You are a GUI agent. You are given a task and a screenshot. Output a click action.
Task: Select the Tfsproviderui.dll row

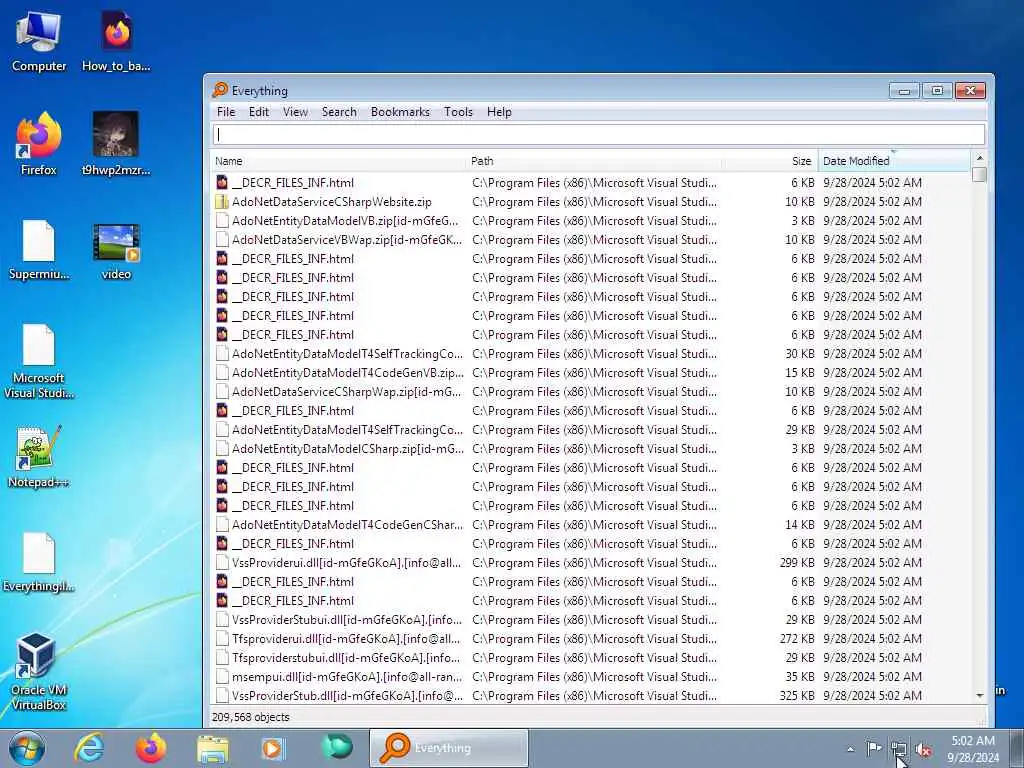click(x=591, y=639)
